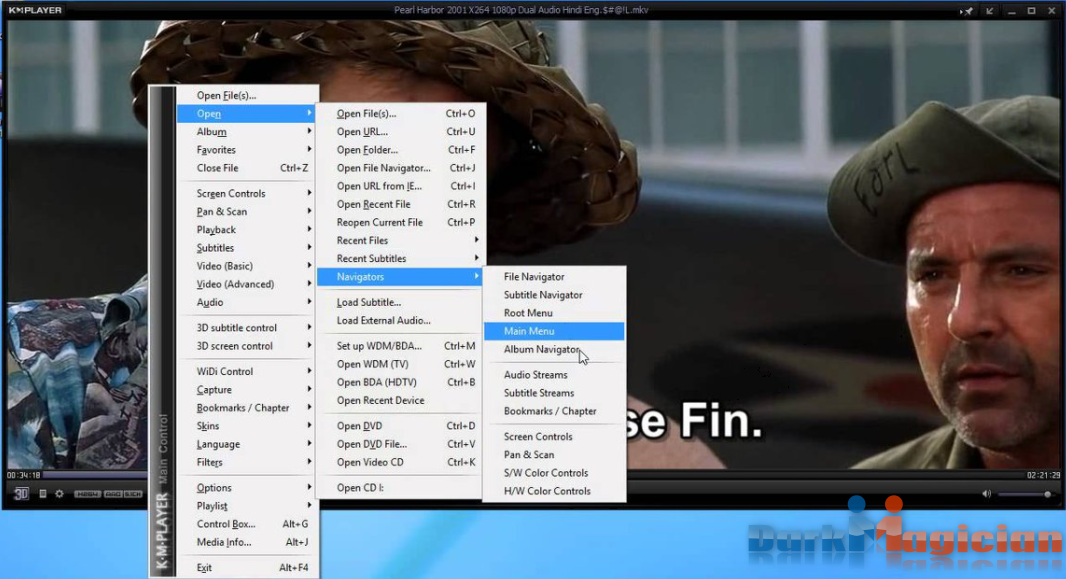Click Open File(s)... at top of main menu
This screenshot has width=1066, height=579.
coord(247,95)
